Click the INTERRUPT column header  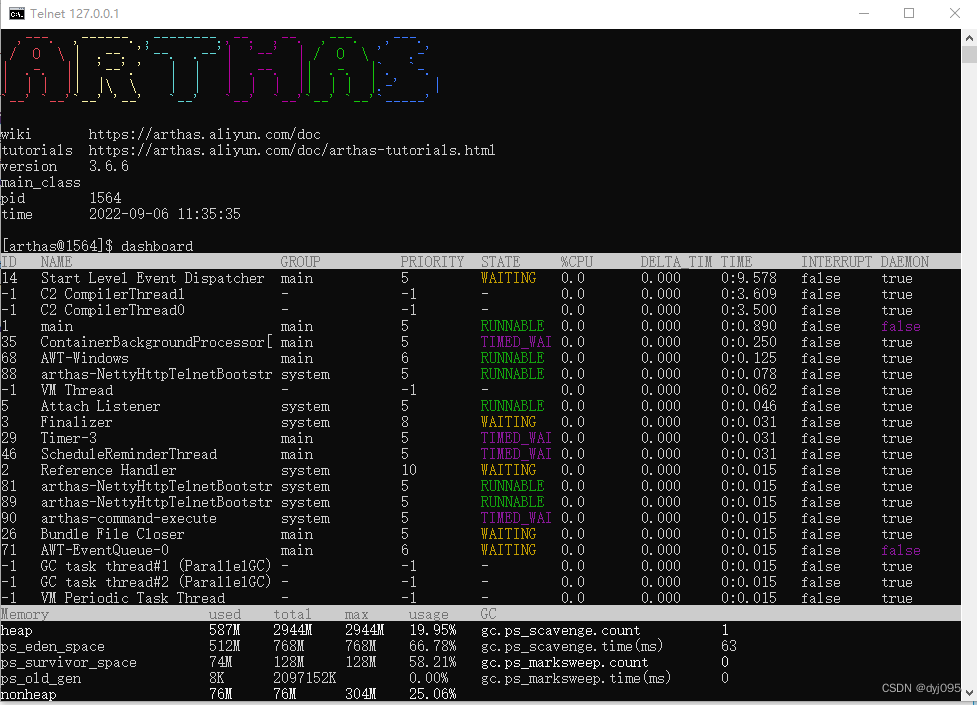point(836,262)
